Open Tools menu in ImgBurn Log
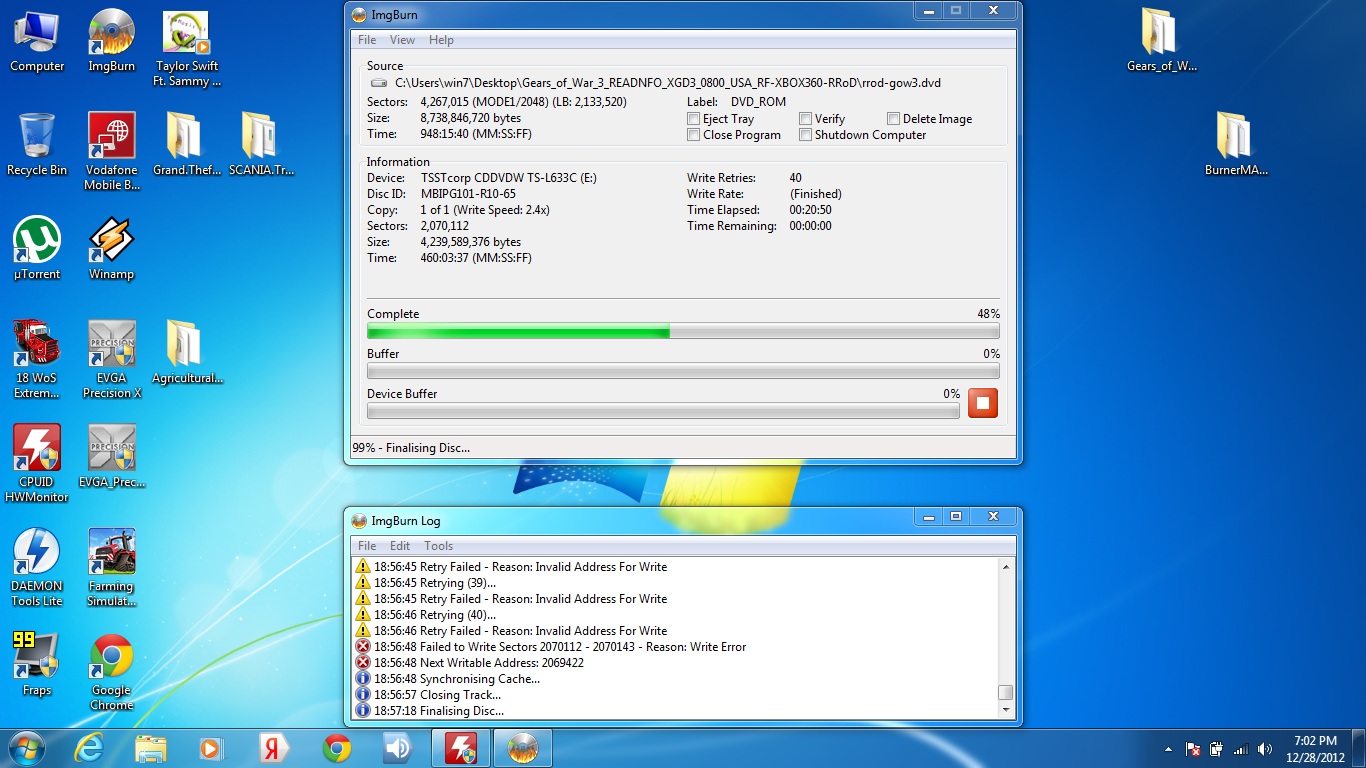This screenshot has height=768, width=1366. click(438, 546)
